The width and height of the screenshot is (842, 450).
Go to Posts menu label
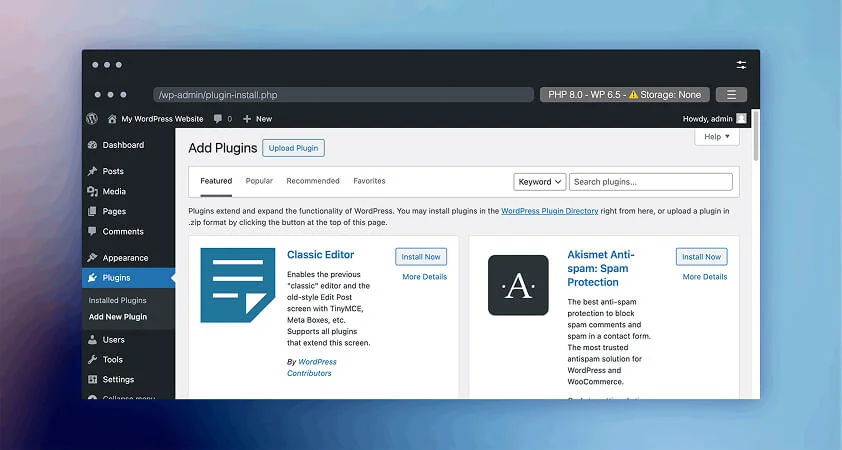pos(113,171)
